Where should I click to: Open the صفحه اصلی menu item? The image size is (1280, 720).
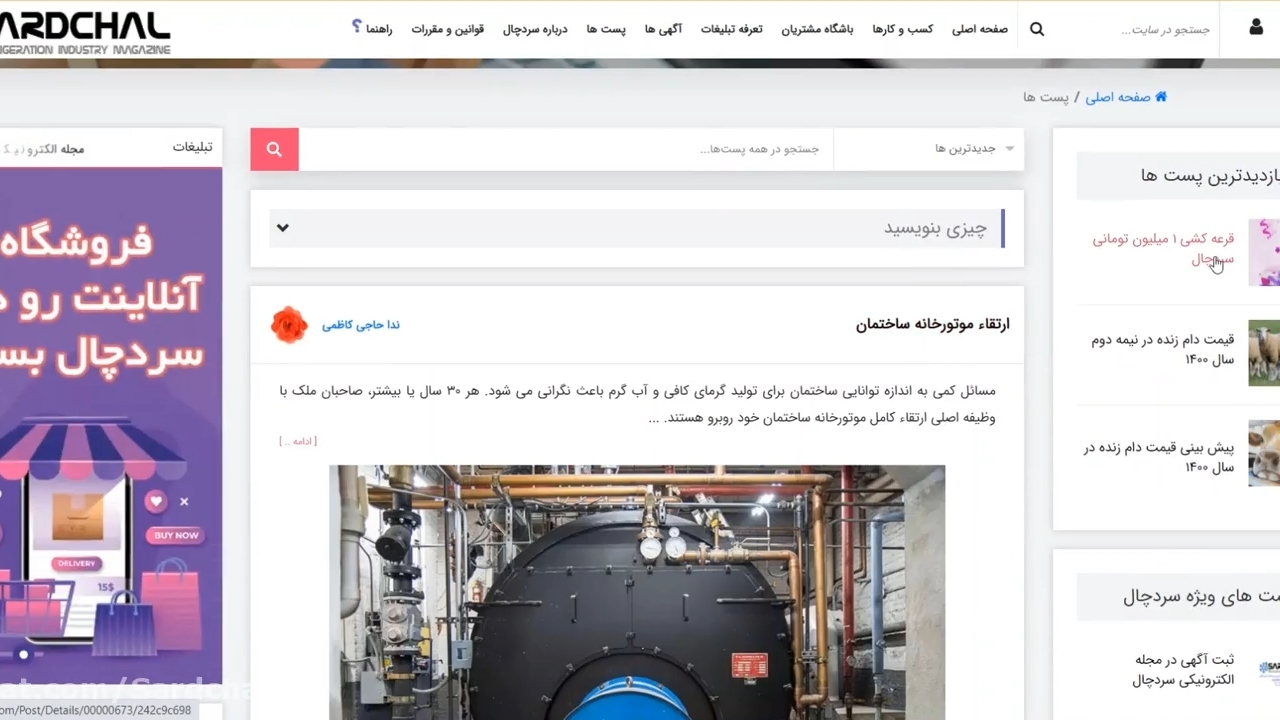click(x=979, y=29)
